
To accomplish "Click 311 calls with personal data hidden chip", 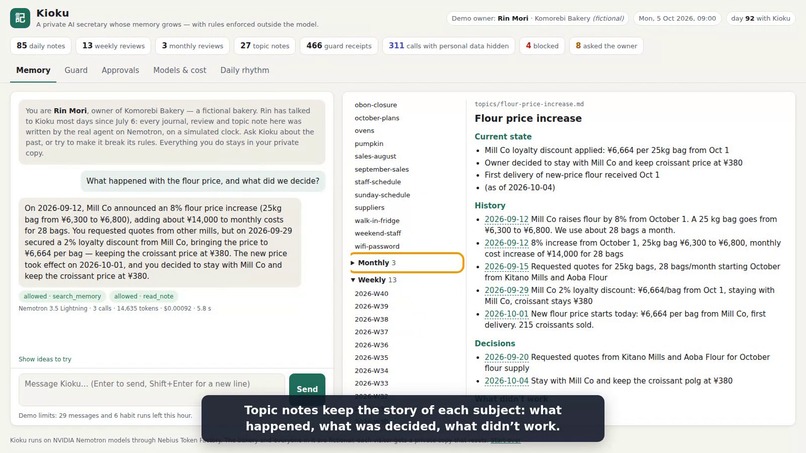I will 448,46.
